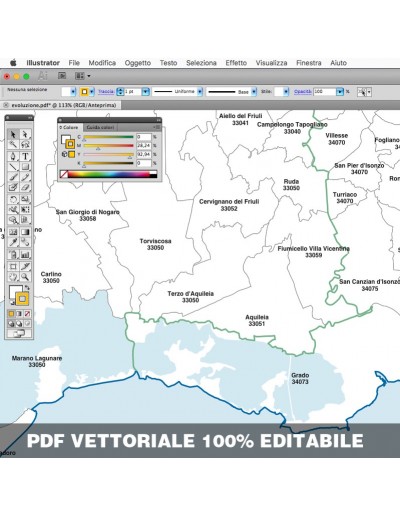Viewport: 400px width, 517px height.
Task: Select the Pen tool
Action: (x=13, y=156)
